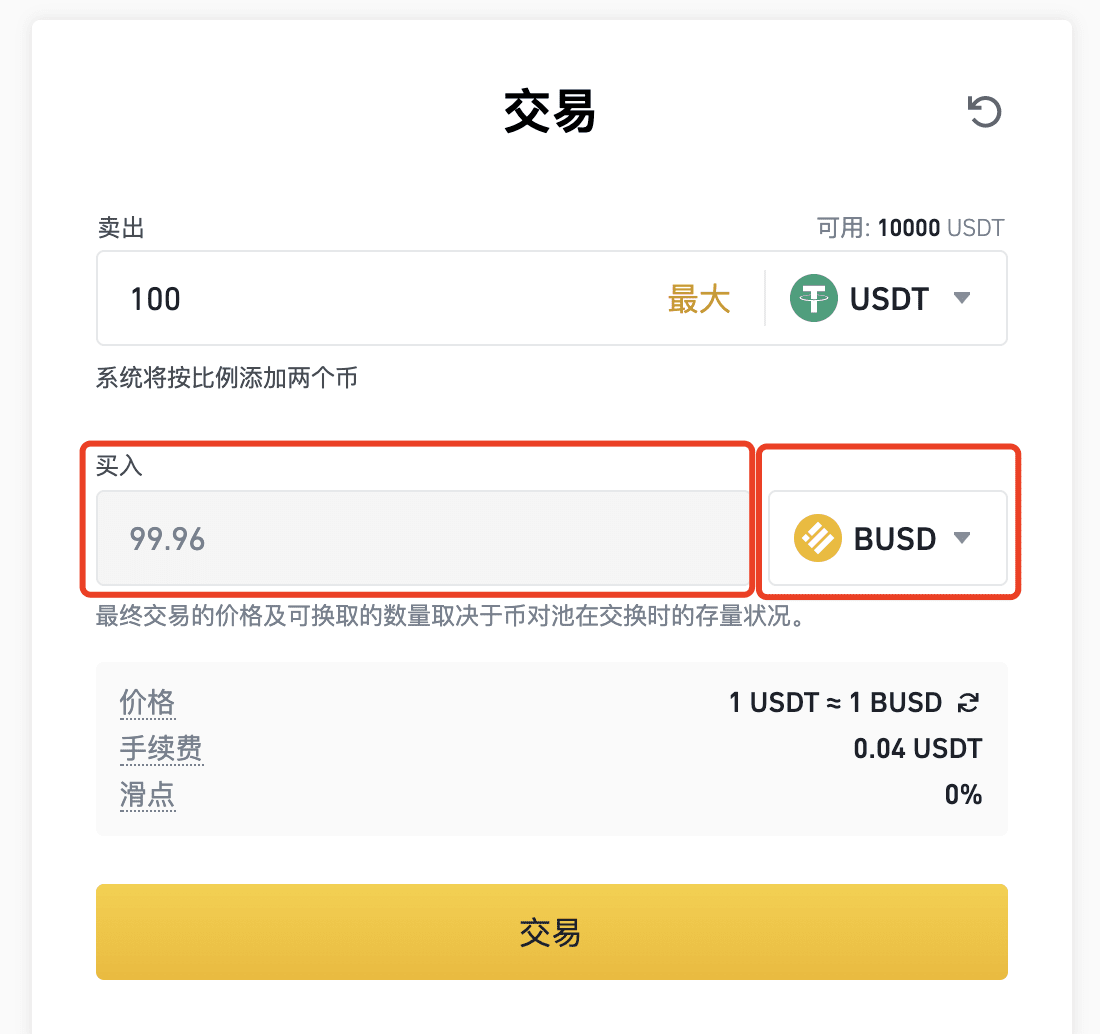This screenshot has width=1100, height=1034.
Task: Expand the USDT sell currency selector
Action: click(885, 298)
